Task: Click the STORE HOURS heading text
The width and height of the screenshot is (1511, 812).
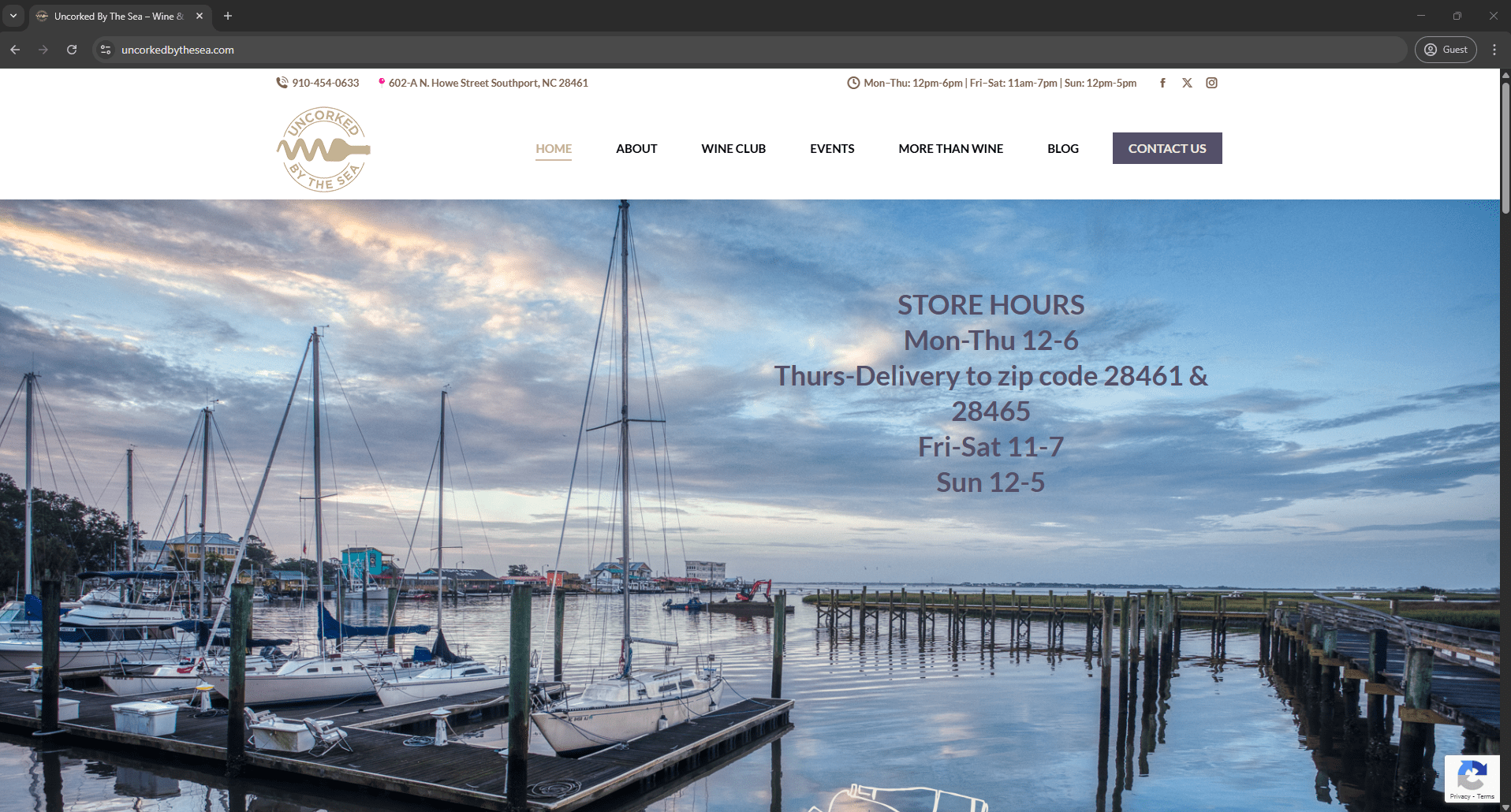Action: pyautogui.click(x=991, y=305)
